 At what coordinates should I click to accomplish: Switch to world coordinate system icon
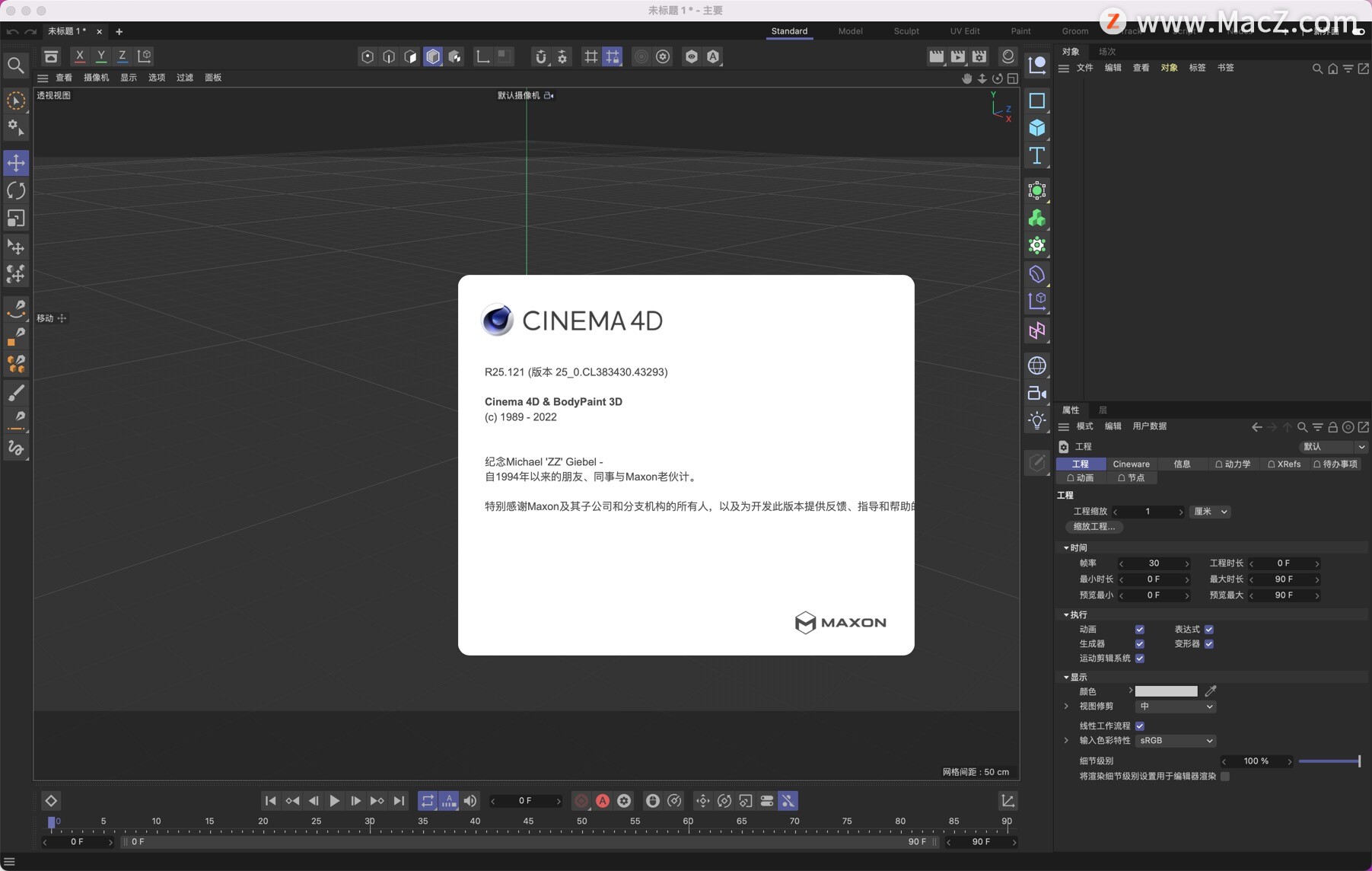pyautogui.click(x=144, y=56)
